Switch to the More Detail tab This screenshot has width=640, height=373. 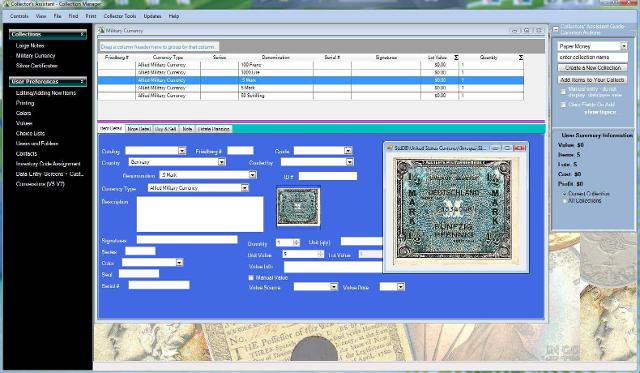(139, 129)
